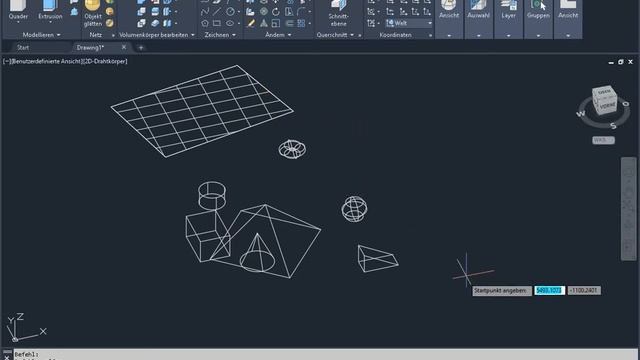The height and width of the screenshot is (360, 640).
Task: Open the Koordinaten panel dialog launcher
Action: point(430,36)
